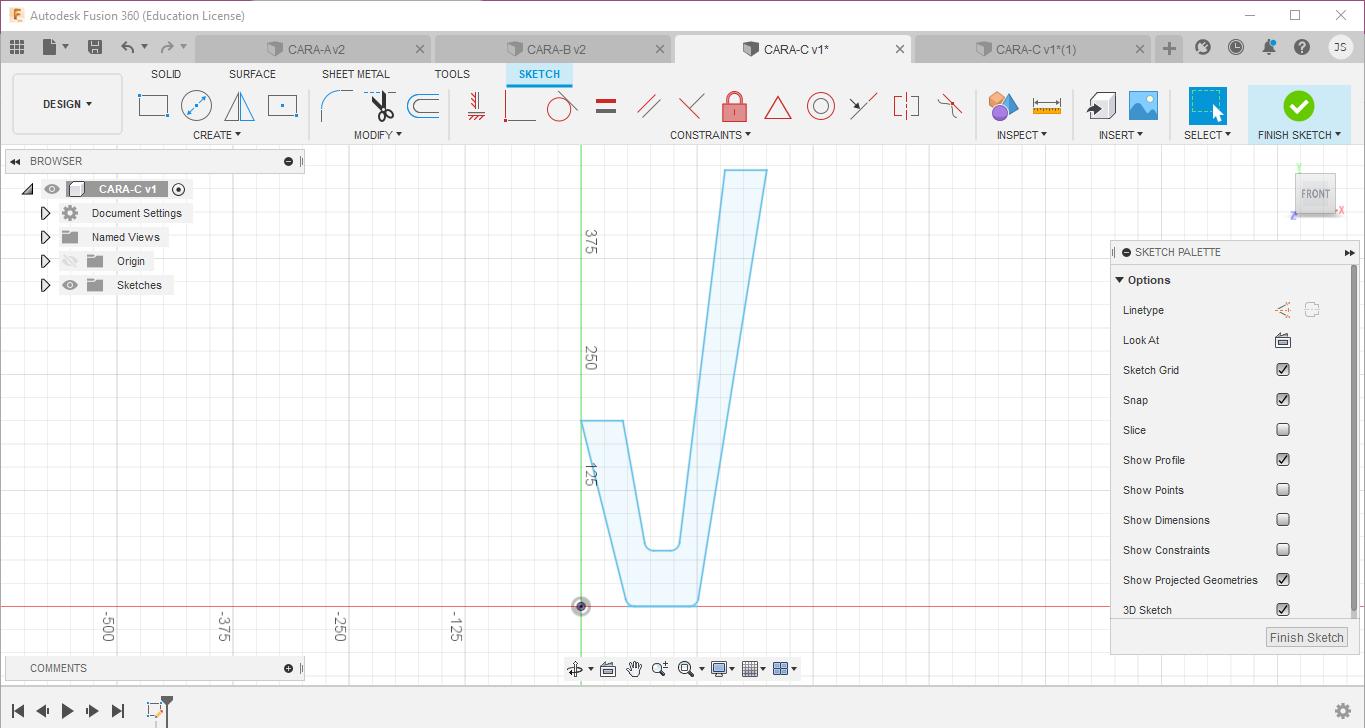The image size is (1365, 728).
Task: Expand the Named Views tree node
Action: click(45, 237)
